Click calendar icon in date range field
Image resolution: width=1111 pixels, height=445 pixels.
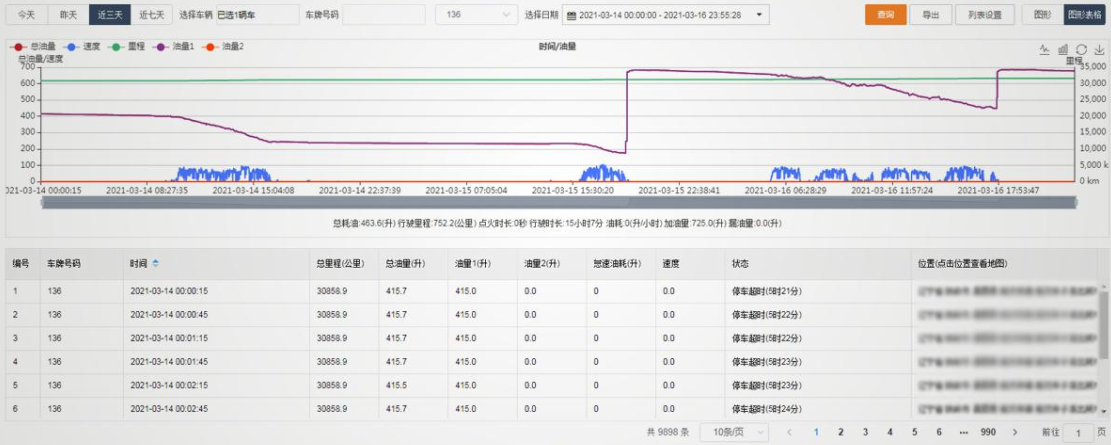click(x=570, y=15)
